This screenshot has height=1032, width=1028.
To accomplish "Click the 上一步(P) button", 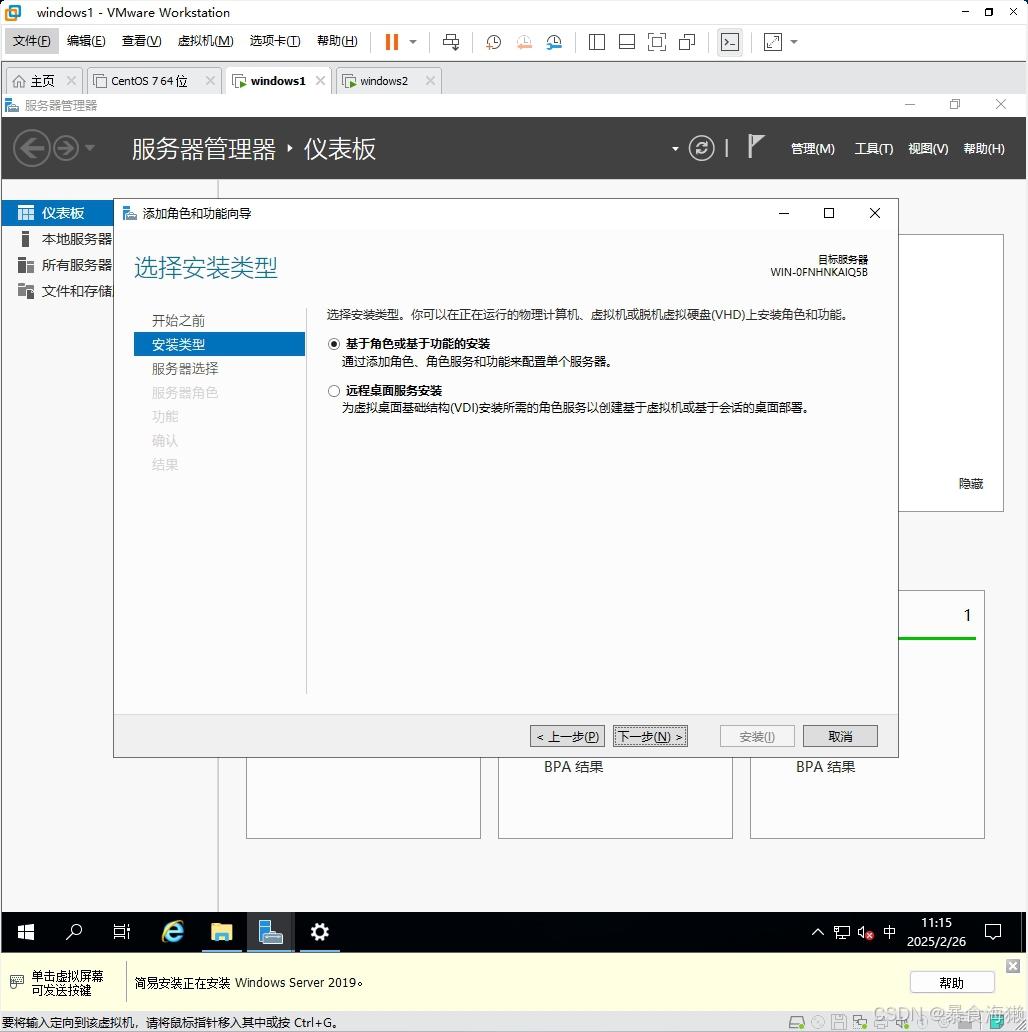I will [567, 736].
